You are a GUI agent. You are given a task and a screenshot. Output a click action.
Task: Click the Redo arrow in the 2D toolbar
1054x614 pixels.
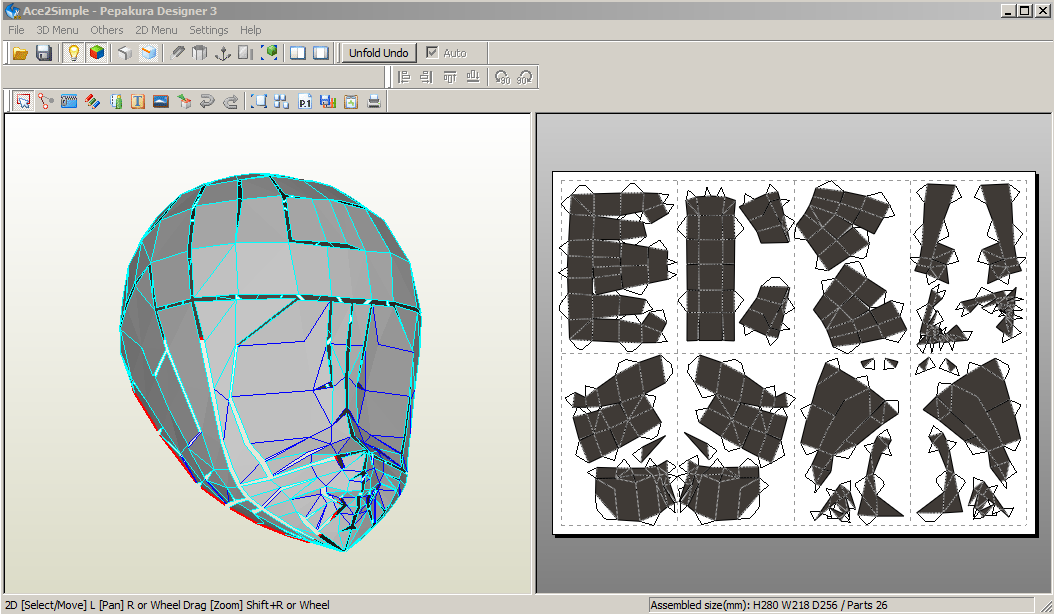coord(230,101)
